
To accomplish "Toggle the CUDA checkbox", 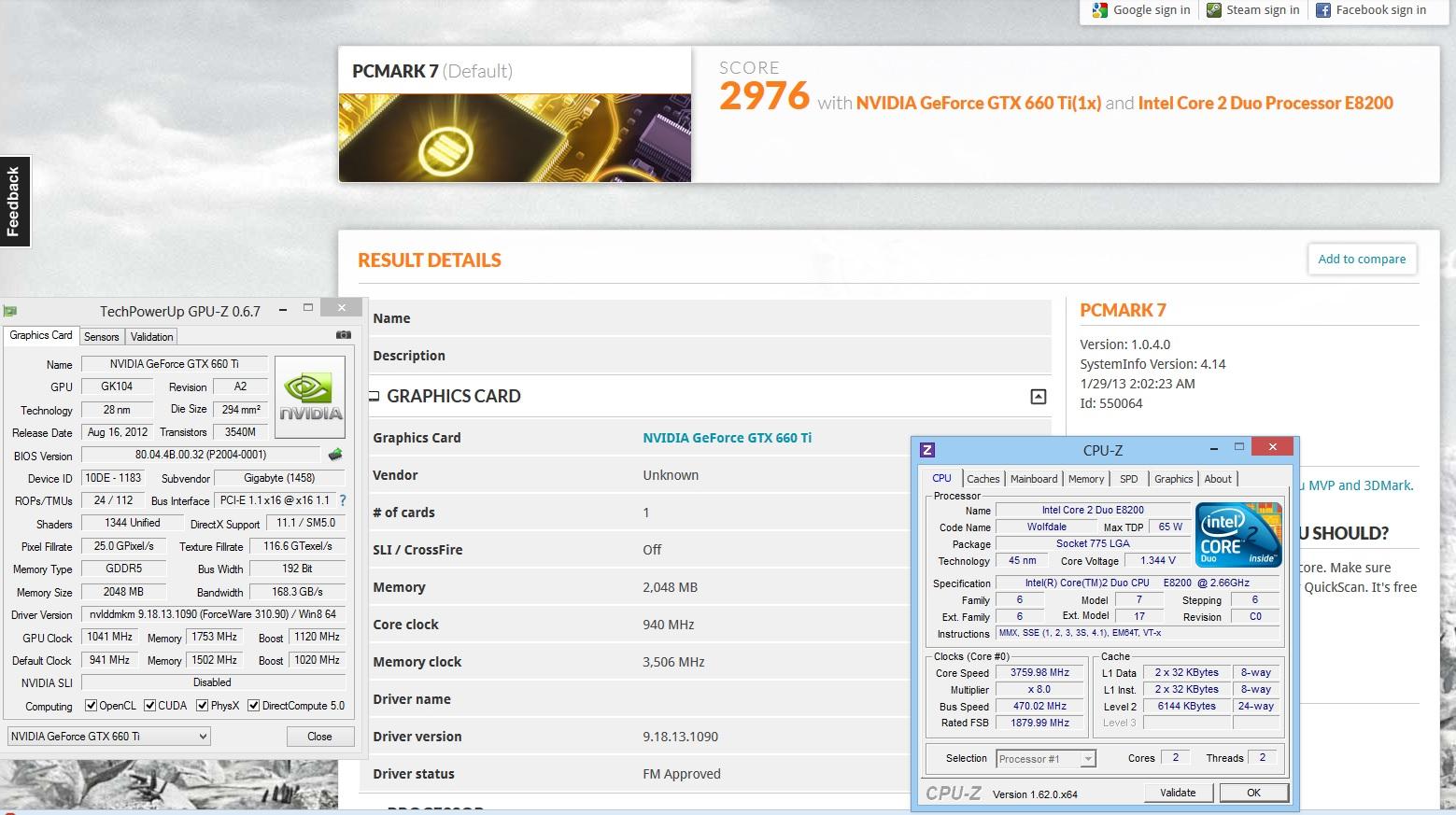I will [149, 706].
